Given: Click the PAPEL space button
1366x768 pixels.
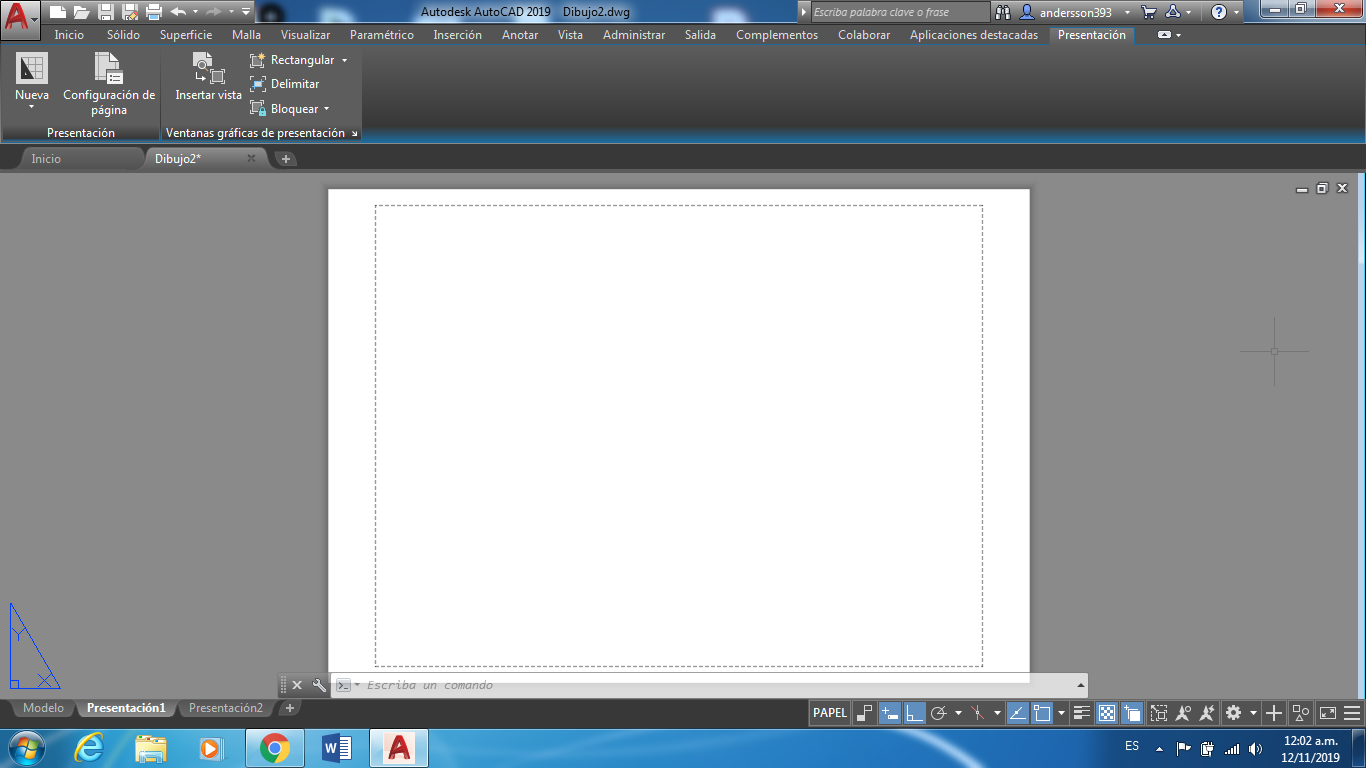Looking at the screenshot, I should (828, 713).
